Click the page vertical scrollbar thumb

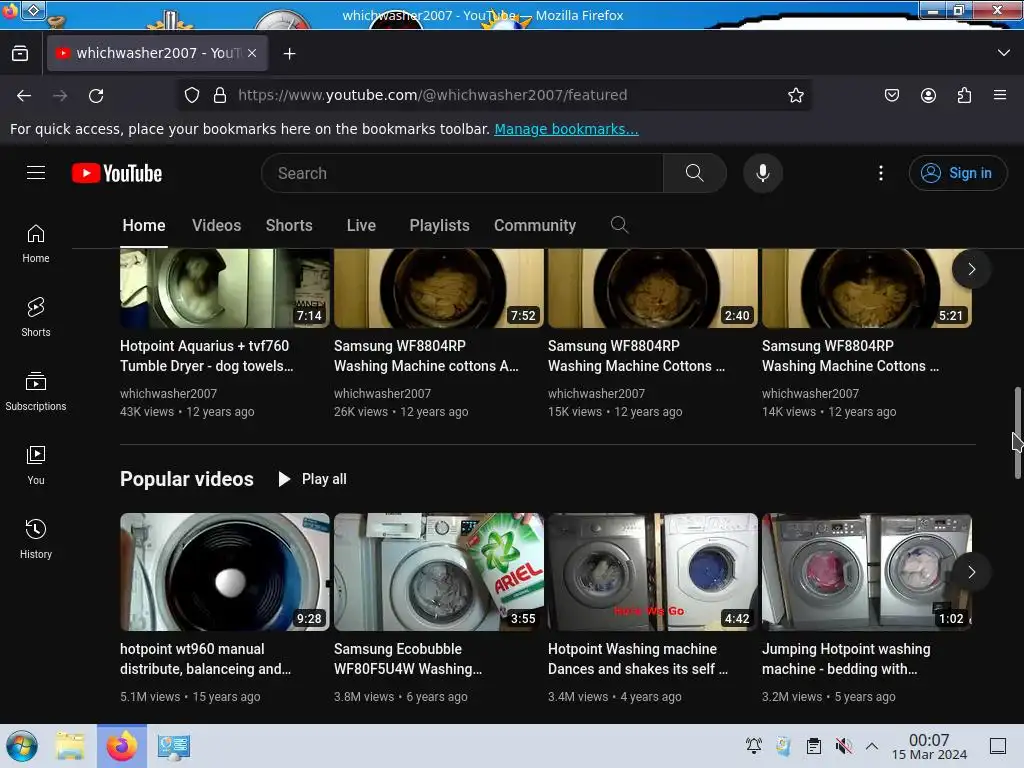pos(1017,433)
